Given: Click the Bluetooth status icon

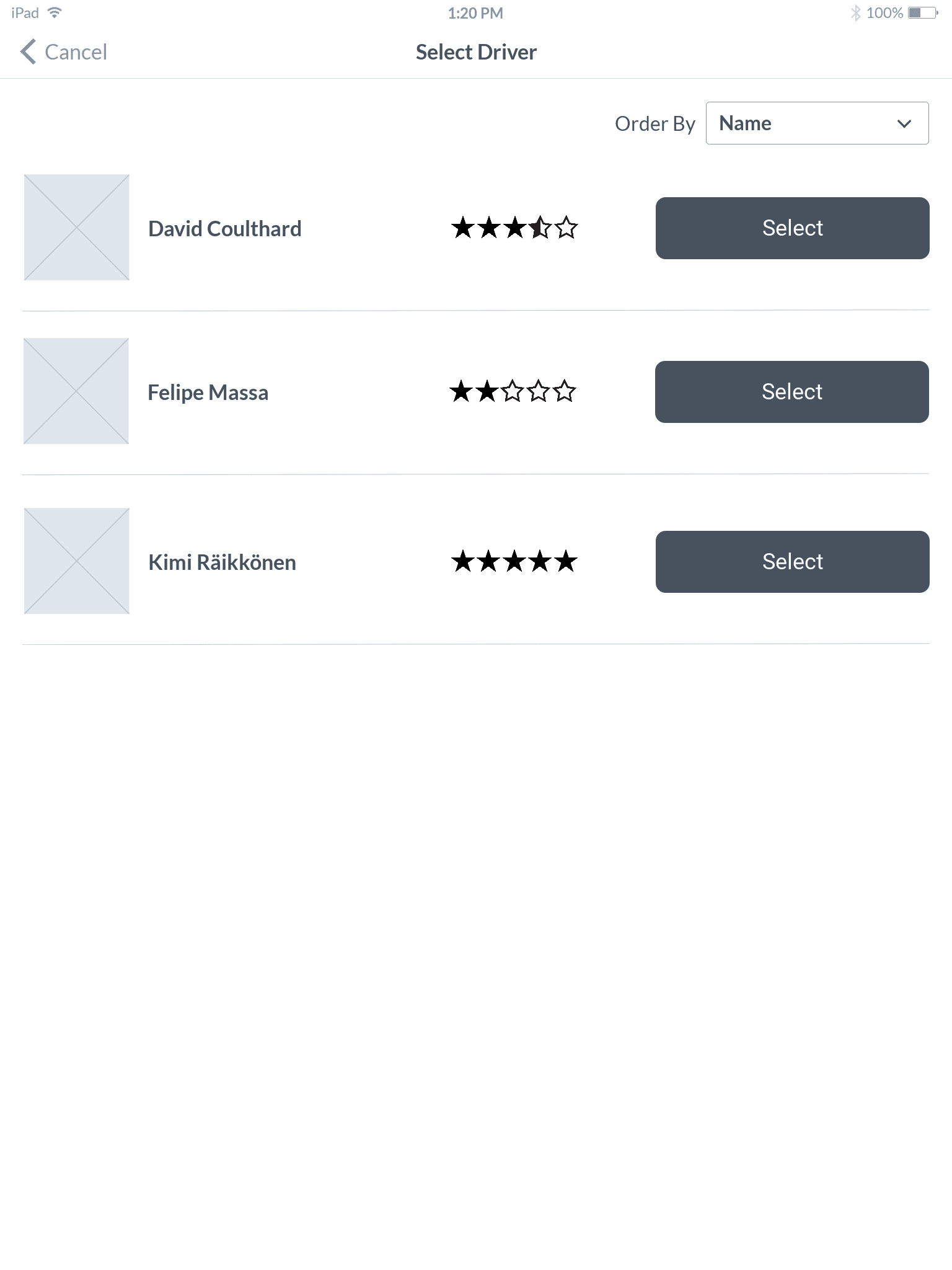Looking at the screenshot, I should [x=855, y=13].
